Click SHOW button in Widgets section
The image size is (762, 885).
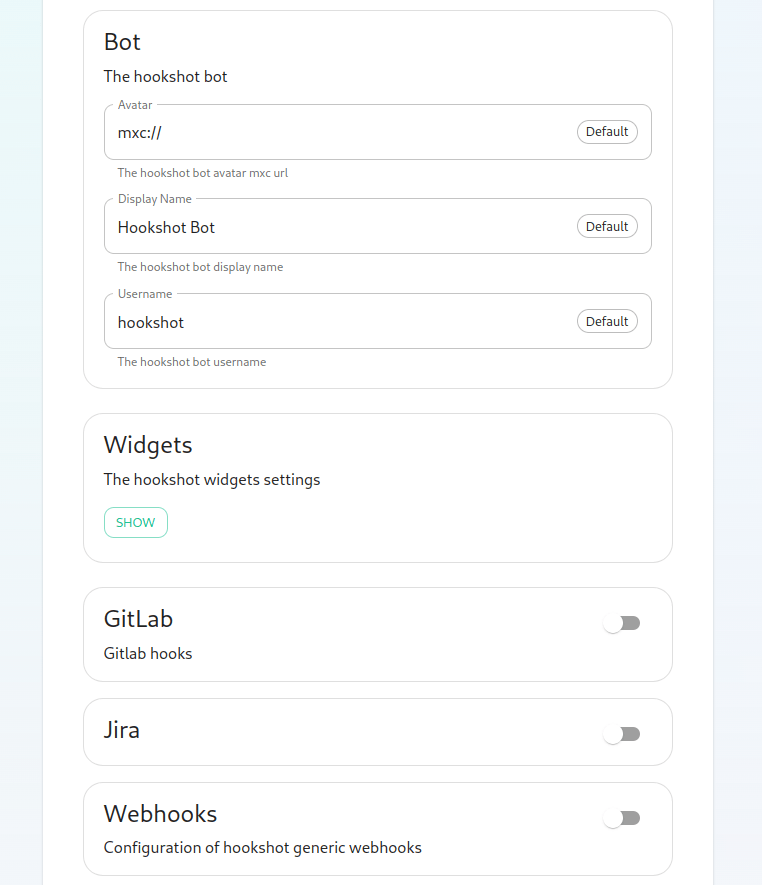click(x=136, y=522)
